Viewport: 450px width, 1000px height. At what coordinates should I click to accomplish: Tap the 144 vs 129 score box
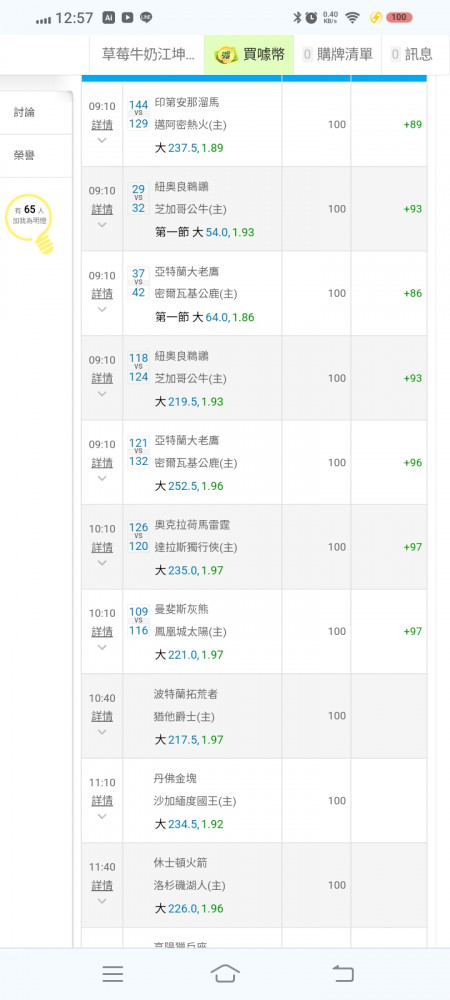(x=138, y=114)
